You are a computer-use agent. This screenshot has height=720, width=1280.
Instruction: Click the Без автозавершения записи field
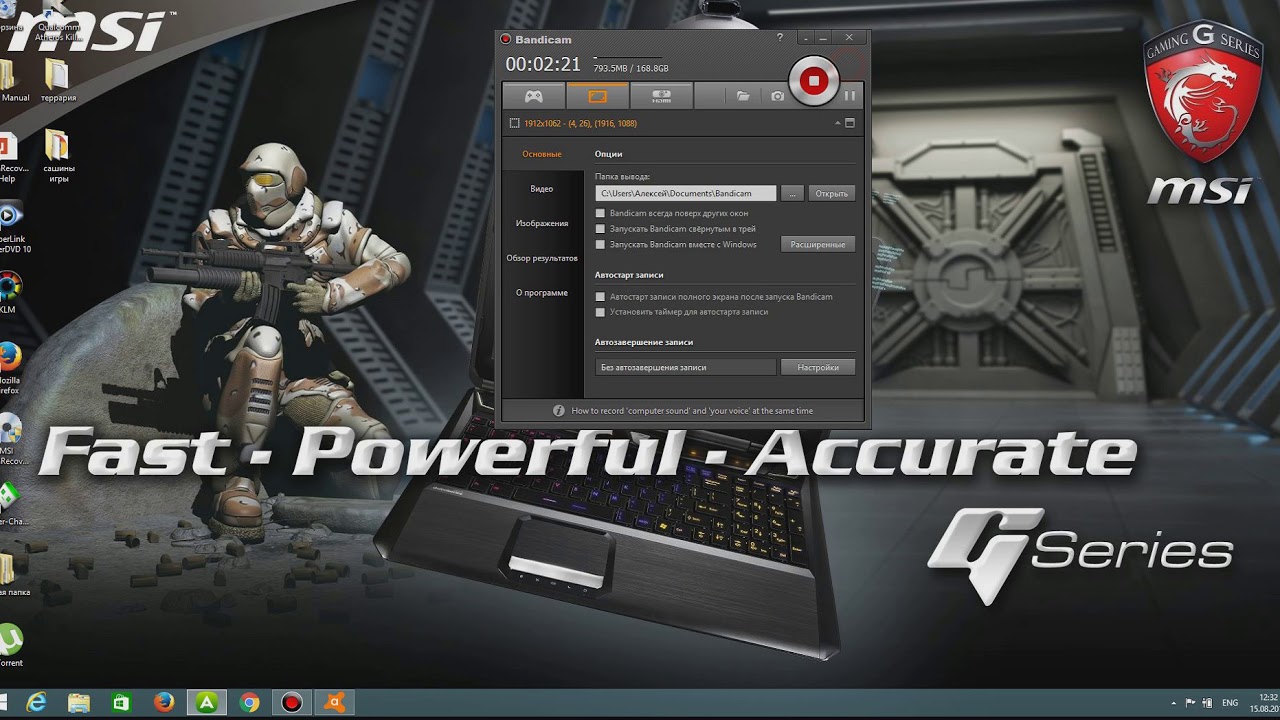pos(686,367)
